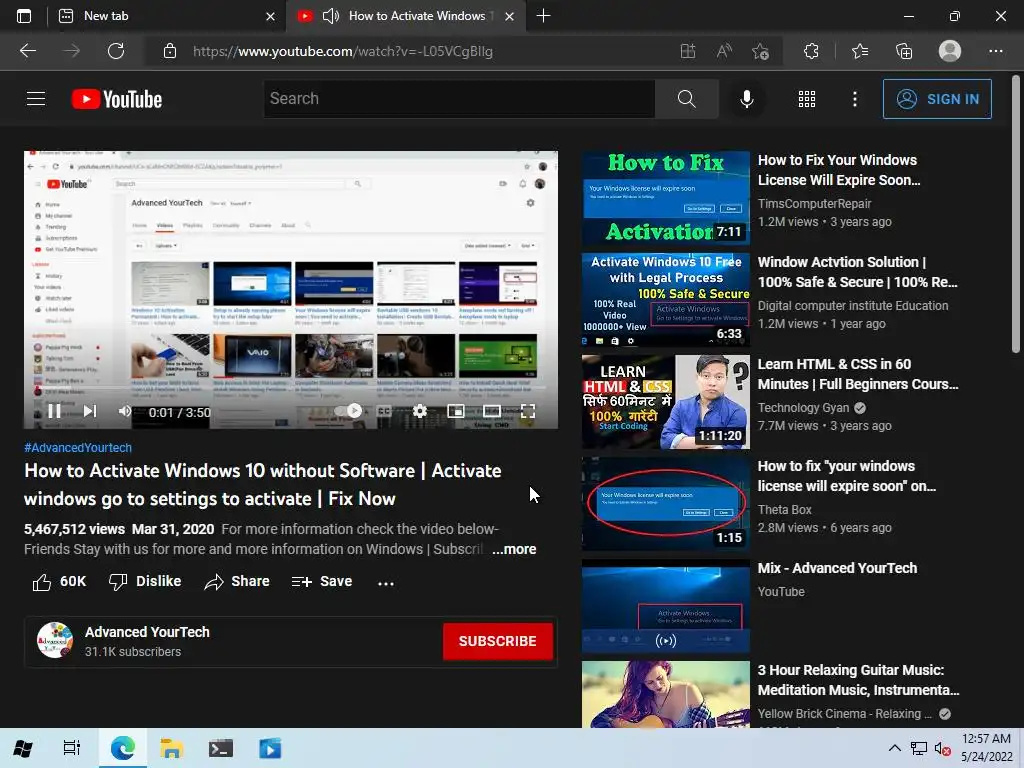Enable theater mode
The height and width of the screenshot is (768, 1024).
coord(492,411)
